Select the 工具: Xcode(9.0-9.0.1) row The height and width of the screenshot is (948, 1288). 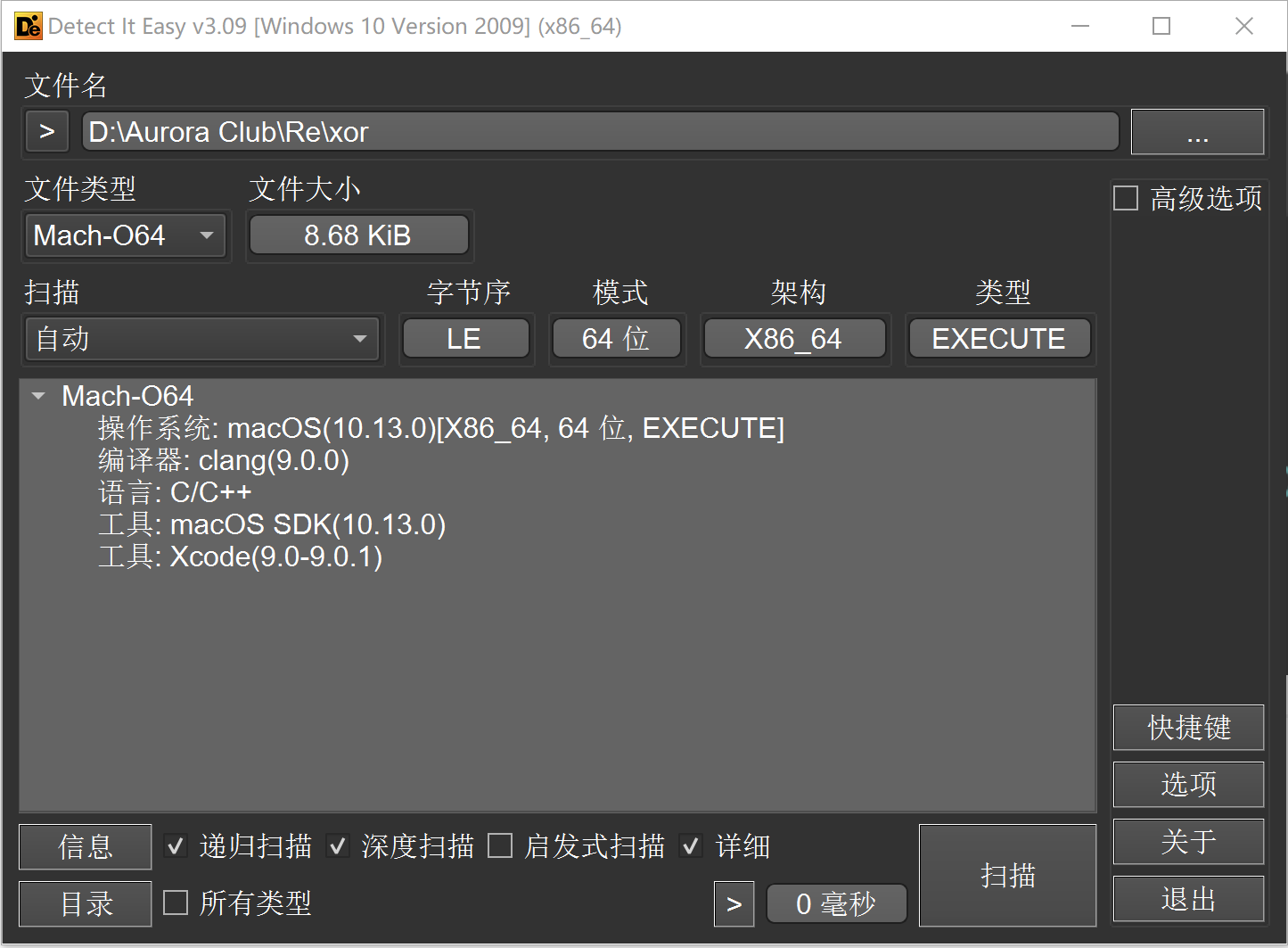(240, 556)
